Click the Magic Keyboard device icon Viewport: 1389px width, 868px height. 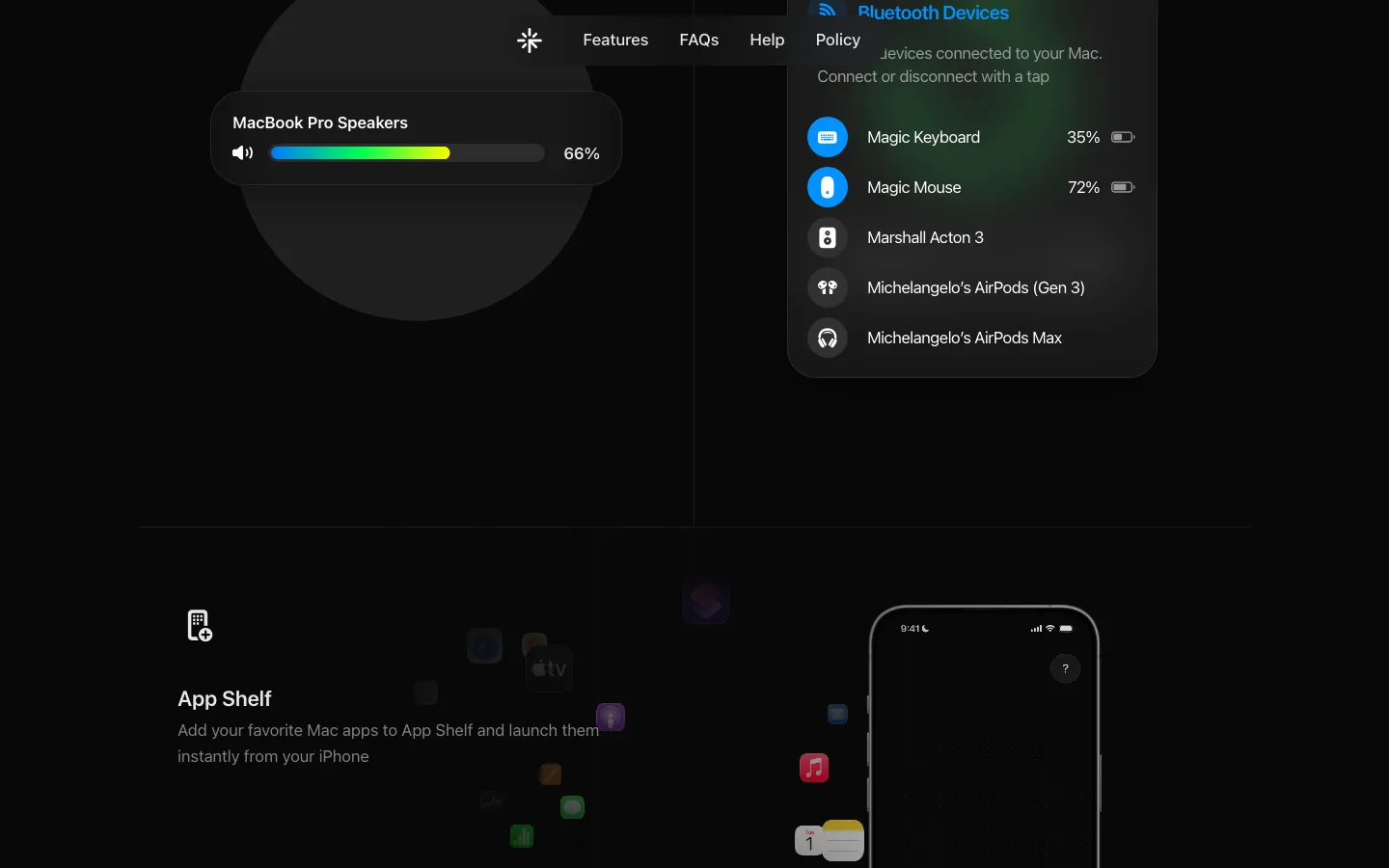pos(828,137)
